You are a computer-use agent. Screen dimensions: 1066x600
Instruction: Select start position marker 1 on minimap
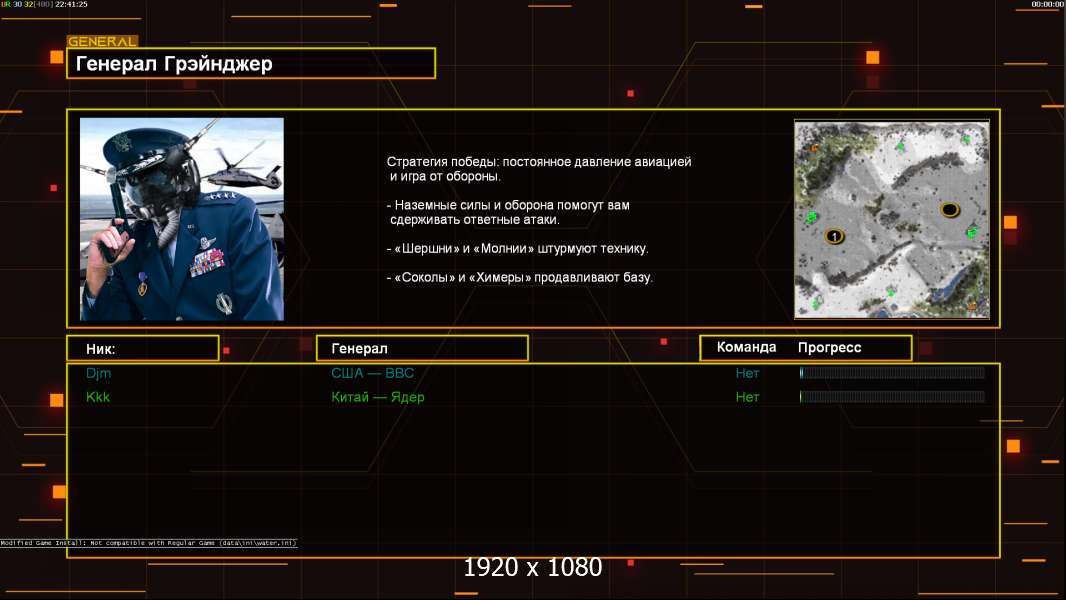coord(833,236)
